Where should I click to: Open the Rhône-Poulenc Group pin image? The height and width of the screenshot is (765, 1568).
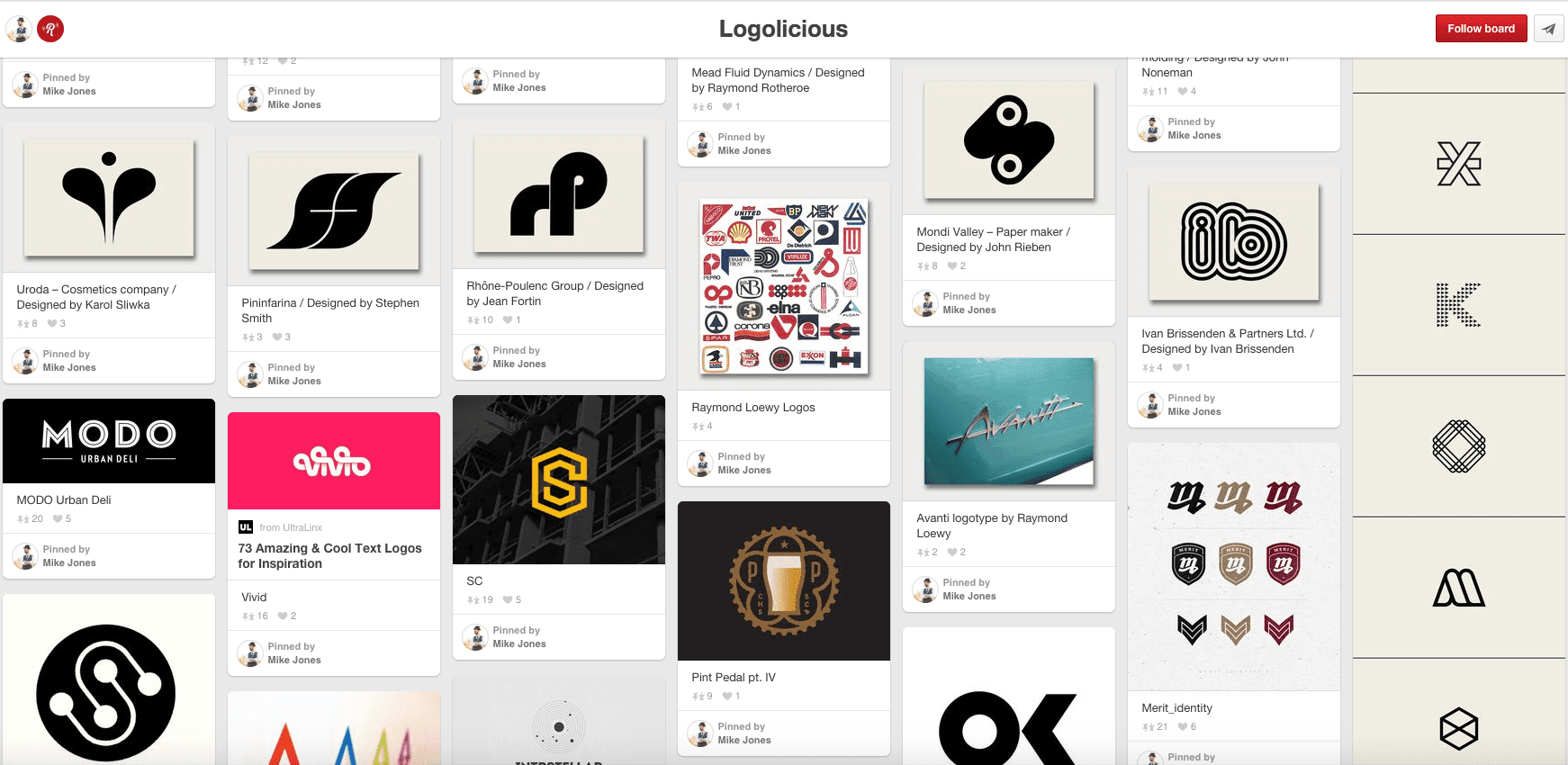(x=558, y=194)
